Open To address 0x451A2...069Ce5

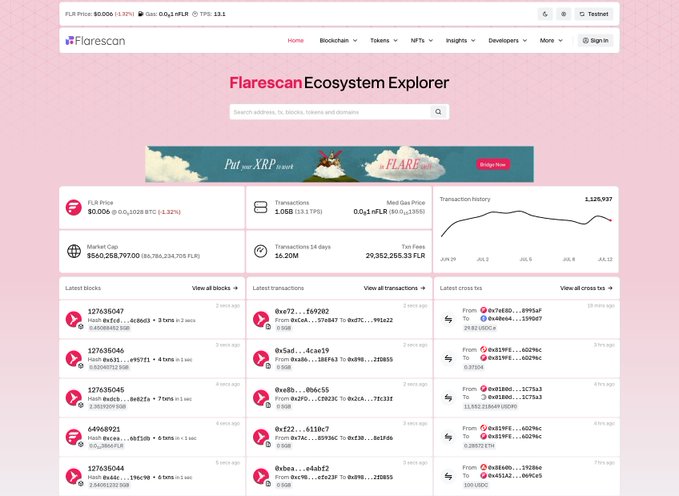click(514, 476)
